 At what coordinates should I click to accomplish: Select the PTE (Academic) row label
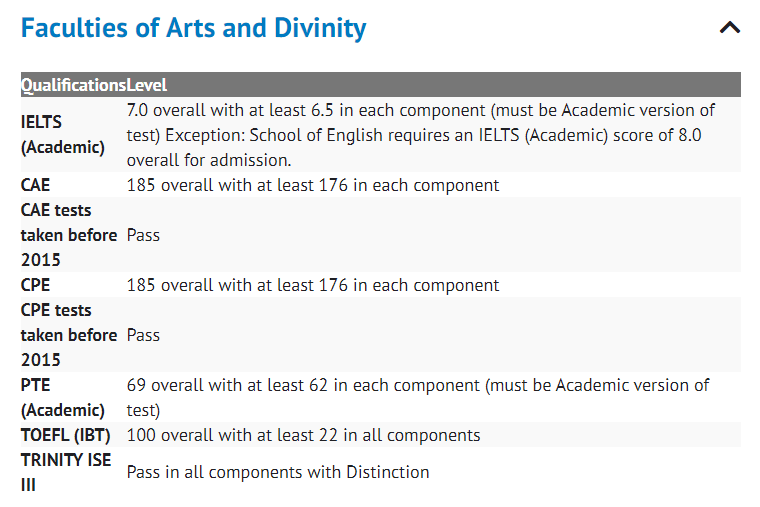62,397
